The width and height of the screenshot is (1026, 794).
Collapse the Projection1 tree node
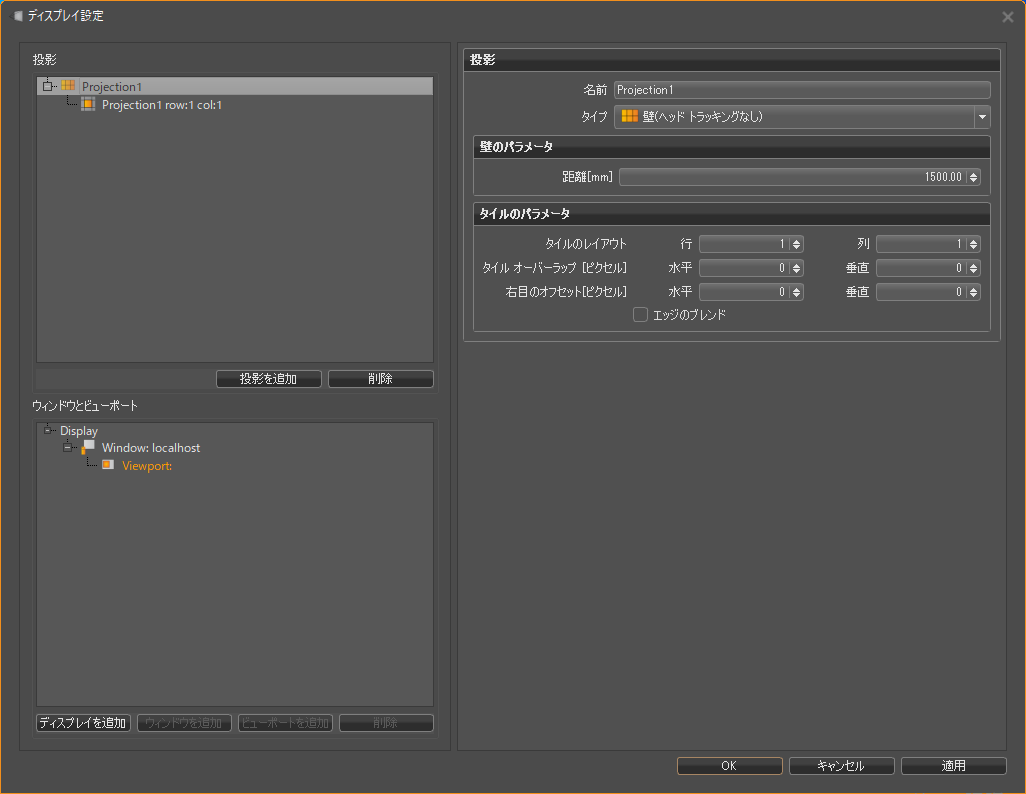47,86
